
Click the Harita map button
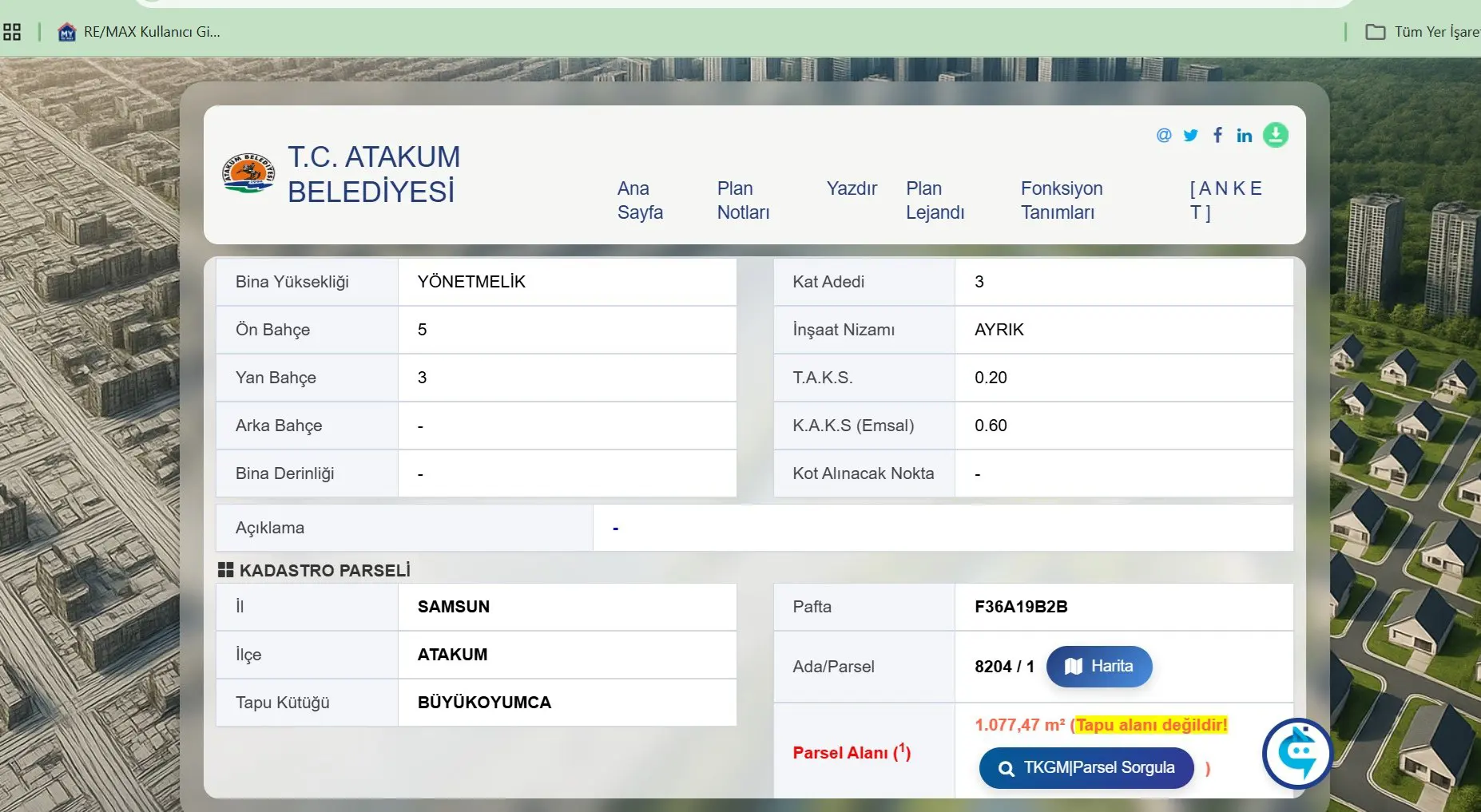point(1099,667)
